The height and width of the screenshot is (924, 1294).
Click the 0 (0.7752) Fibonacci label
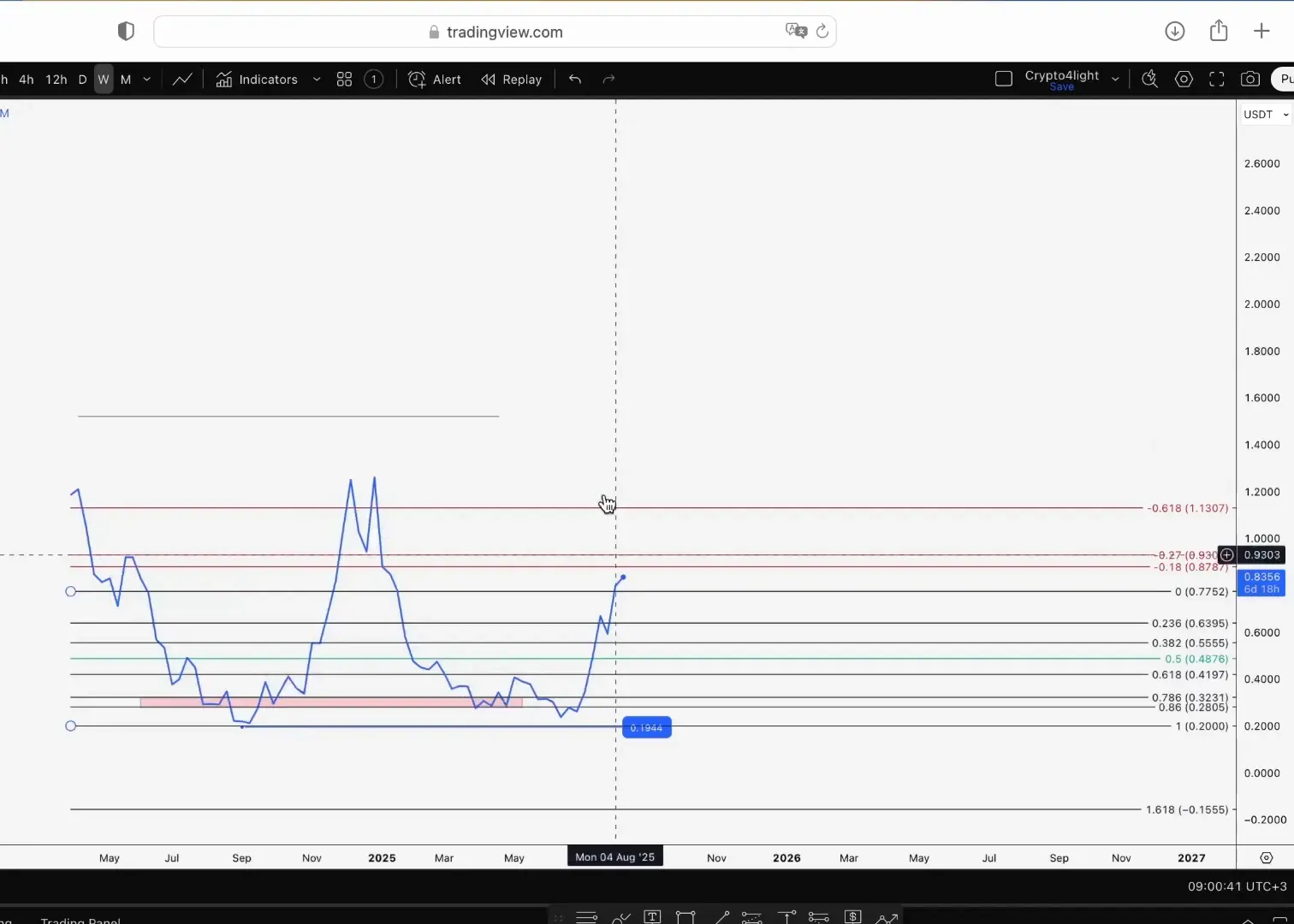pos(1202,592)
